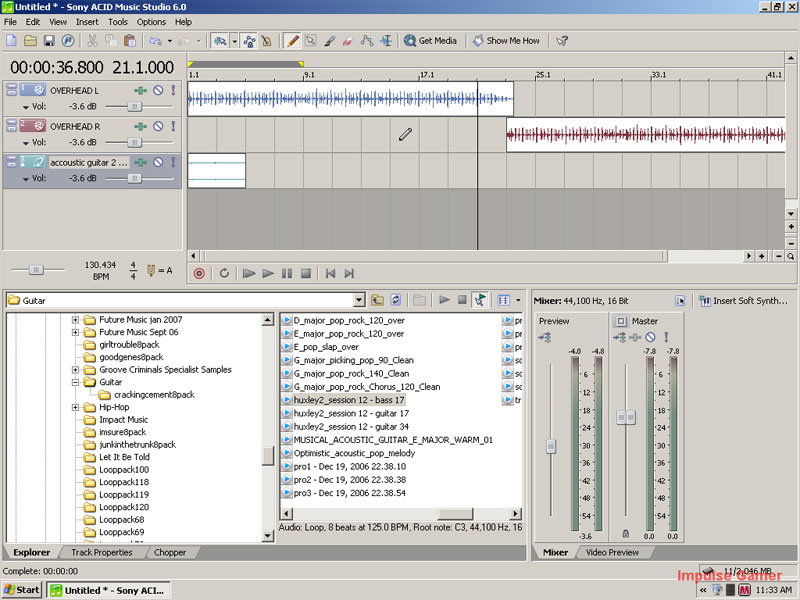Open the Options menu
The height and width of the screenshot is (600, 800).
[x=151, y=22]
